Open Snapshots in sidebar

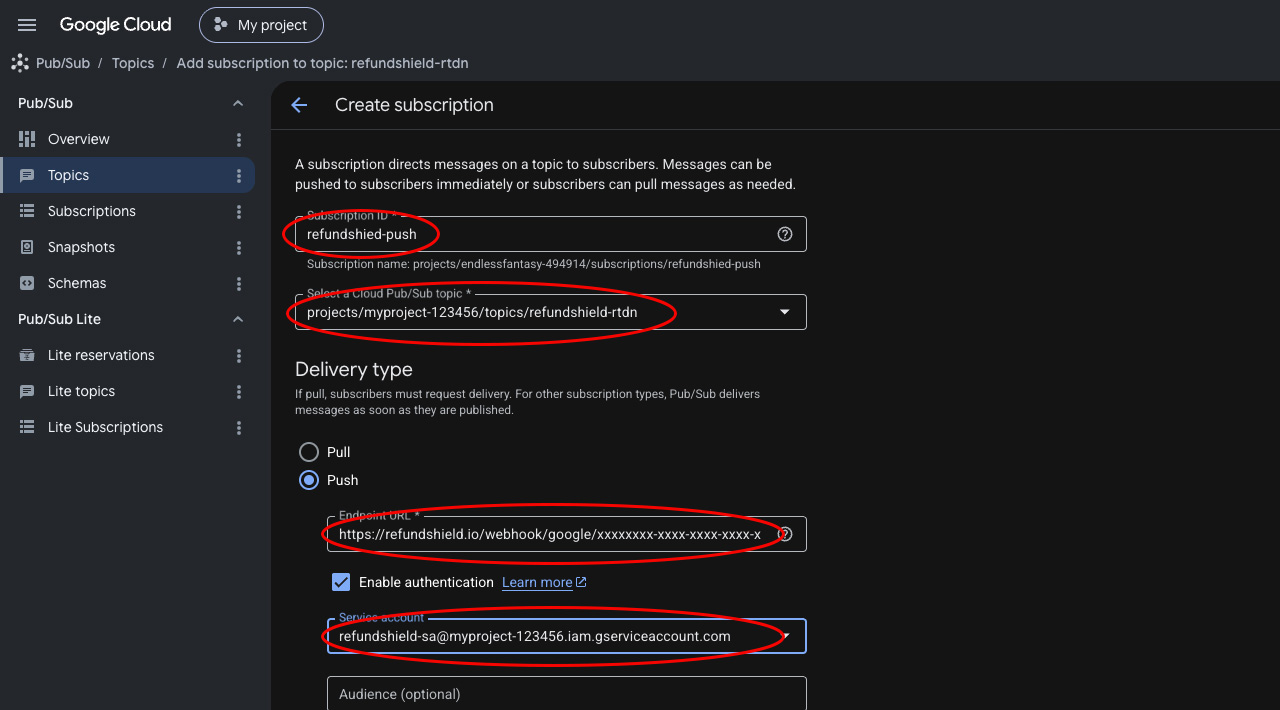(x=81, y=247)
